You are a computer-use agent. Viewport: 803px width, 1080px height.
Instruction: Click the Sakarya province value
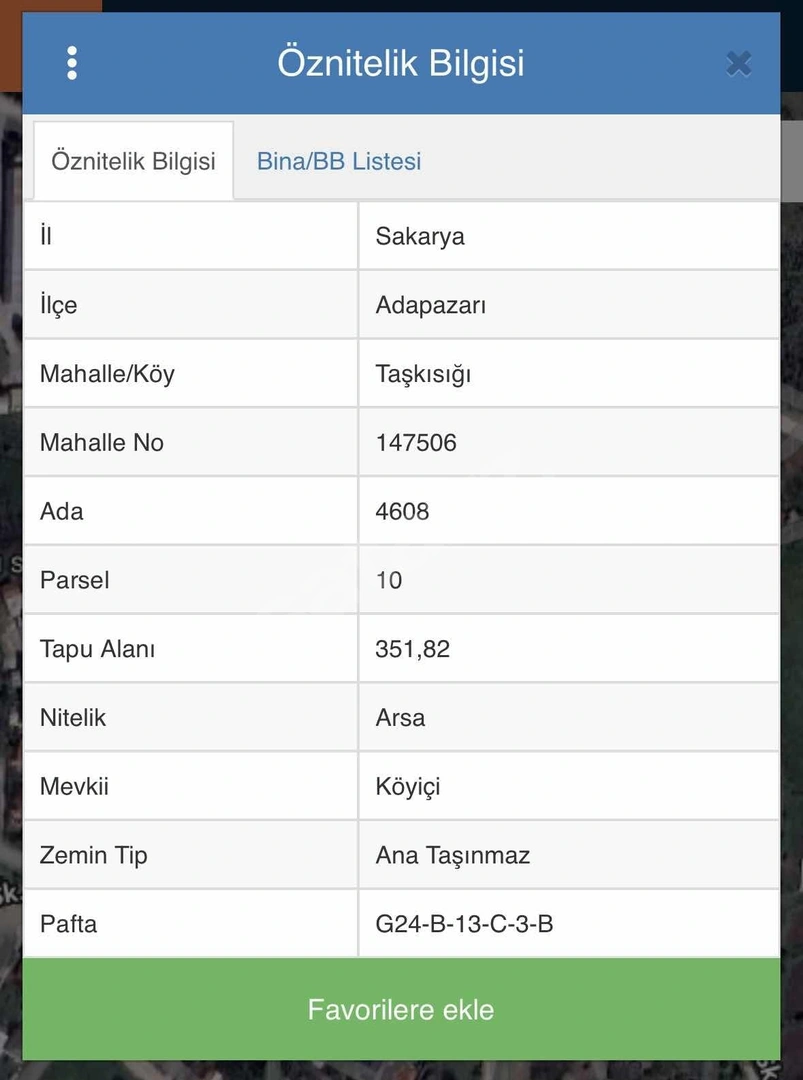tap(420, 236)
